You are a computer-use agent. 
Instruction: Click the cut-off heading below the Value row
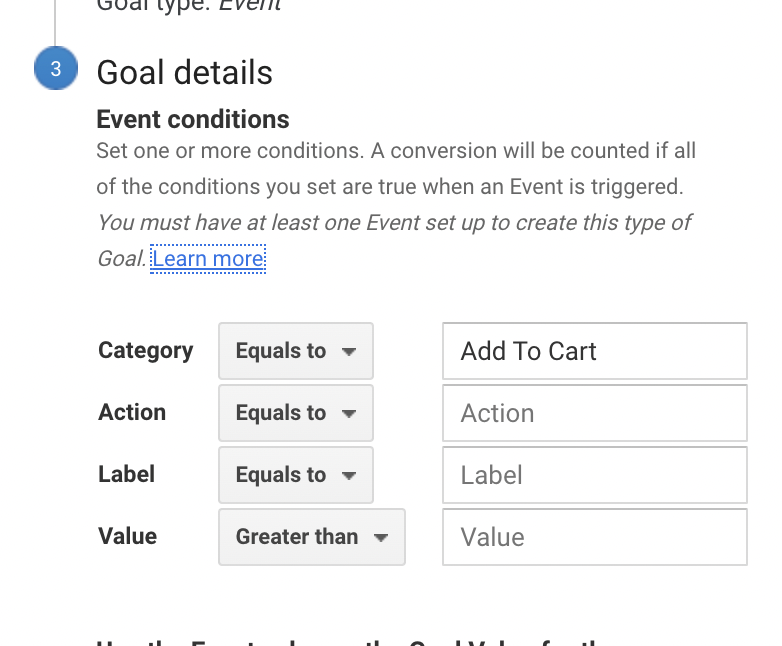coord(360,641)
